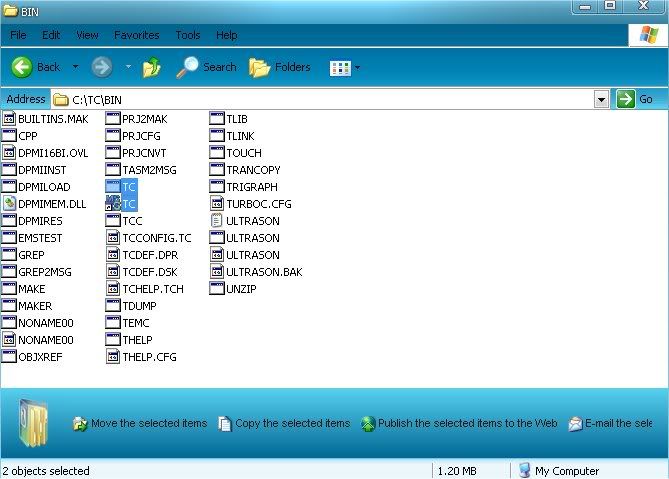Click the PRJCNVT file name
This screenshot has height=479, width=669.
pyautogui.click(x=144, y=153)
